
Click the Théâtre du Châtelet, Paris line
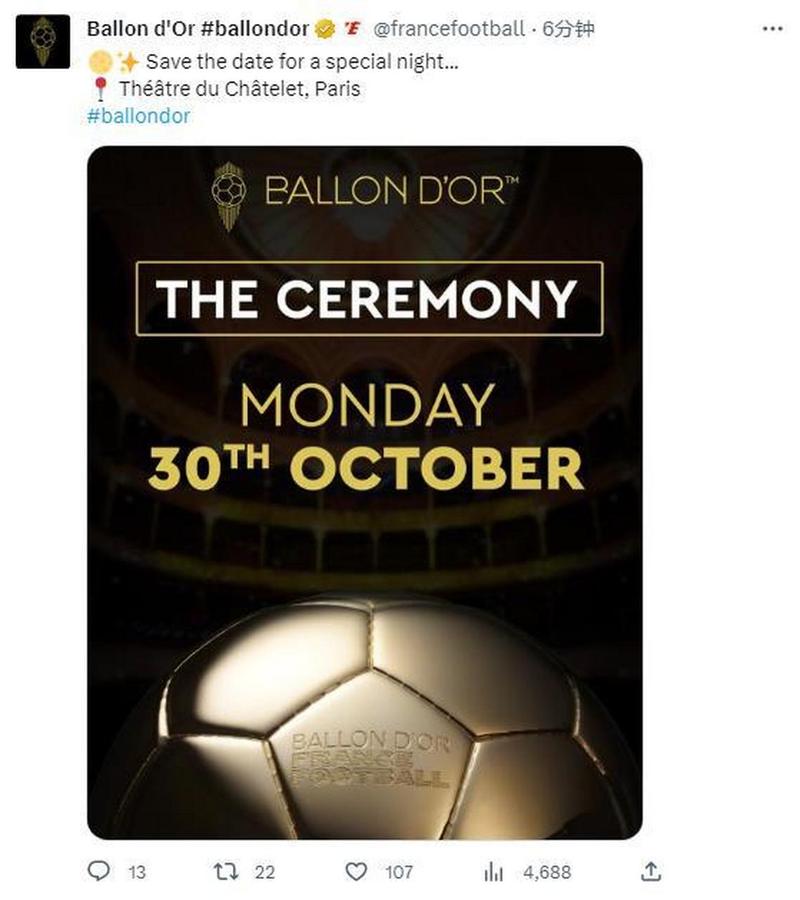[x=240, y=89]
